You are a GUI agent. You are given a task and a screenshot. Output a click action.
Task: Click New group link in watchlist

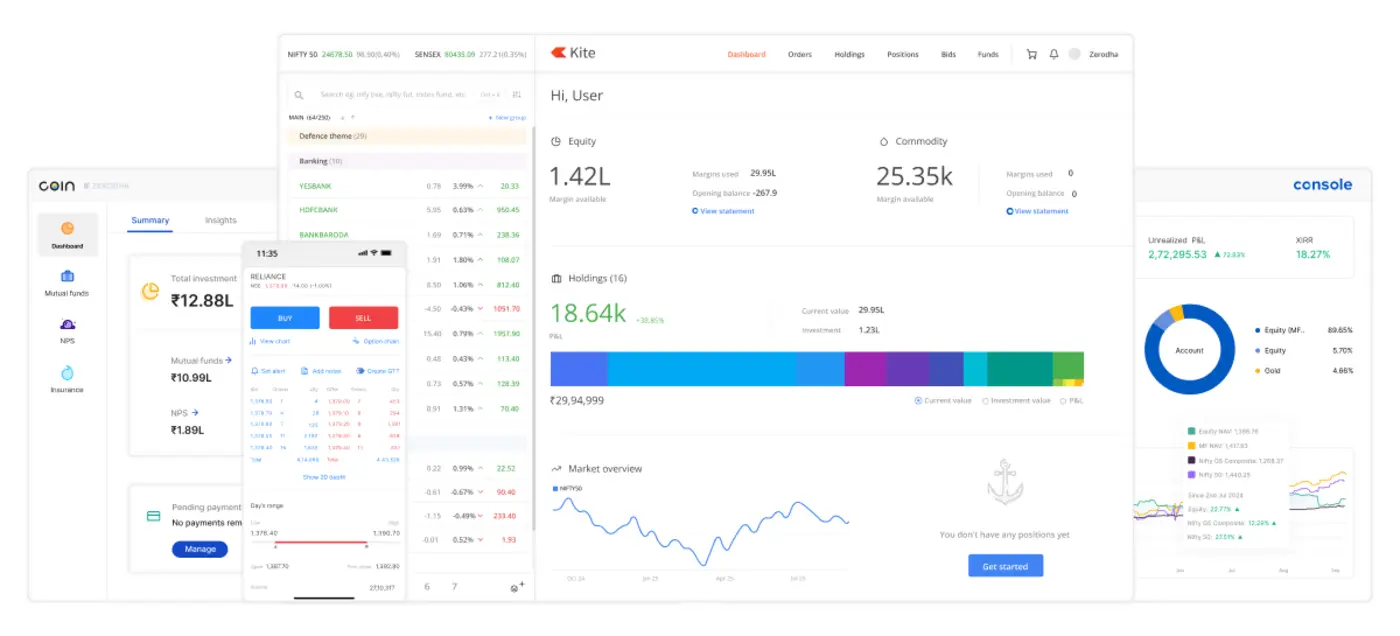coord(507,118)
